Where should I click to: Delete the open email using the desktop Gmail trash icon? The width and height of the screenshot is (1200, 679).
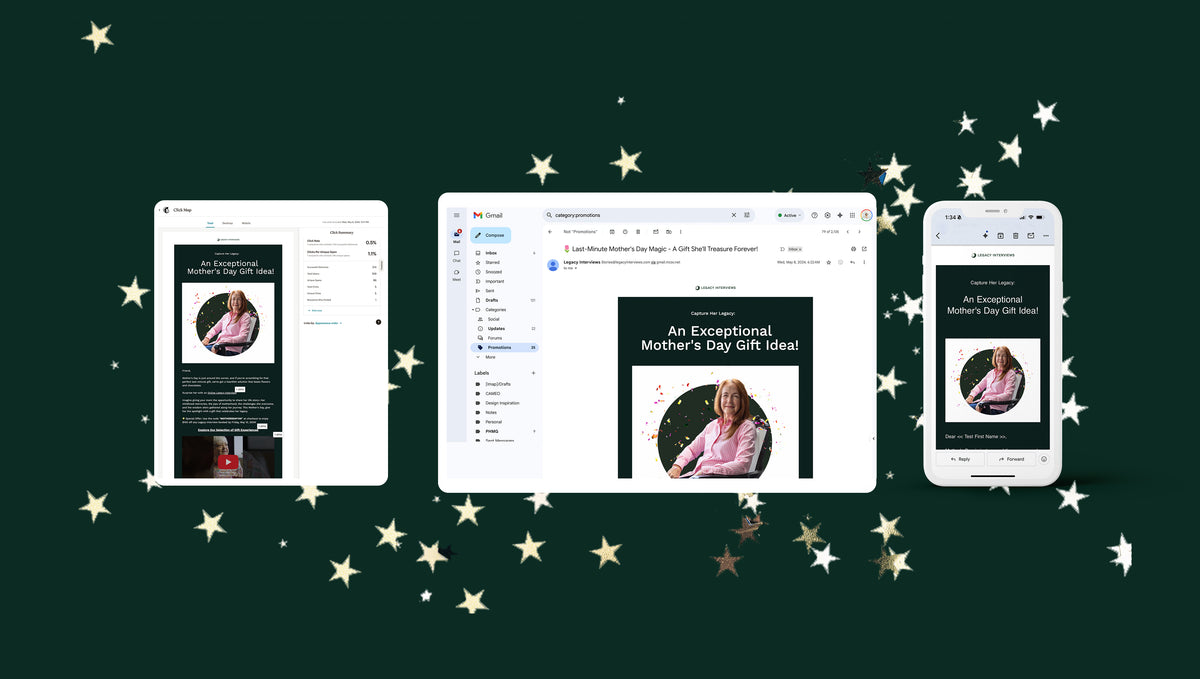(x=639, y=231)
